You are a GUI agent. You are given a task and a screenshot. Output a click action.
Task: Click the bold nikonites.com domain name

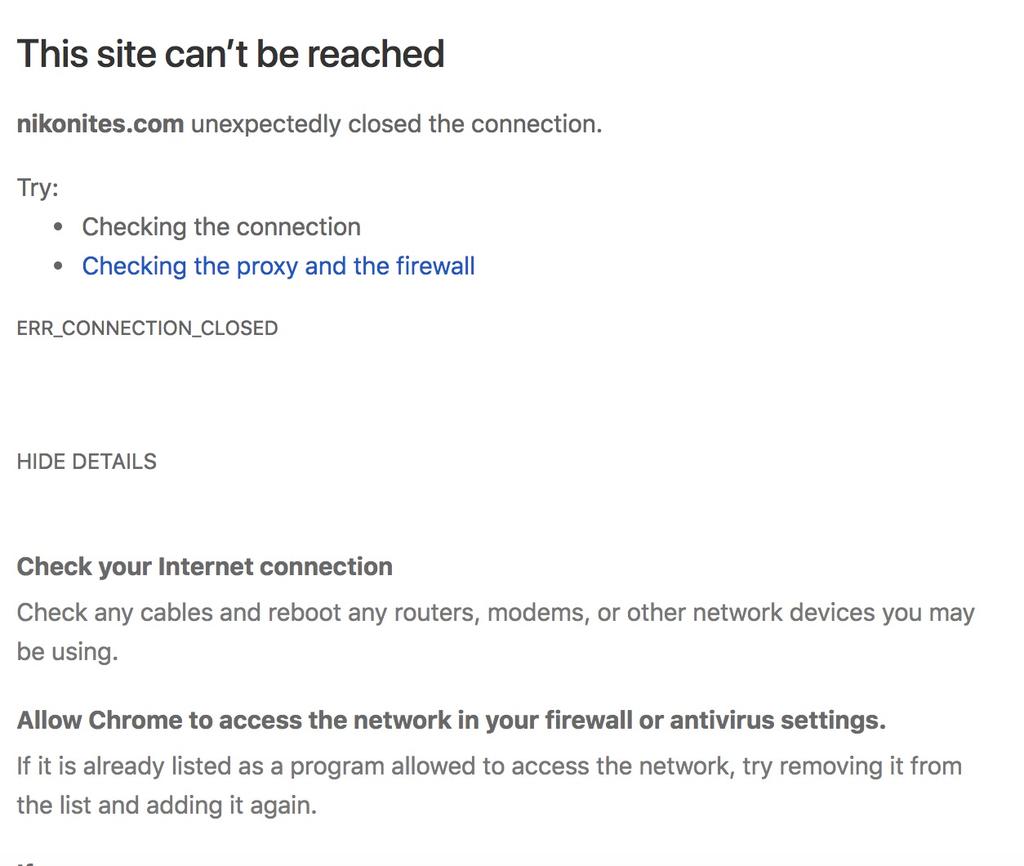(x=100, y=124)
